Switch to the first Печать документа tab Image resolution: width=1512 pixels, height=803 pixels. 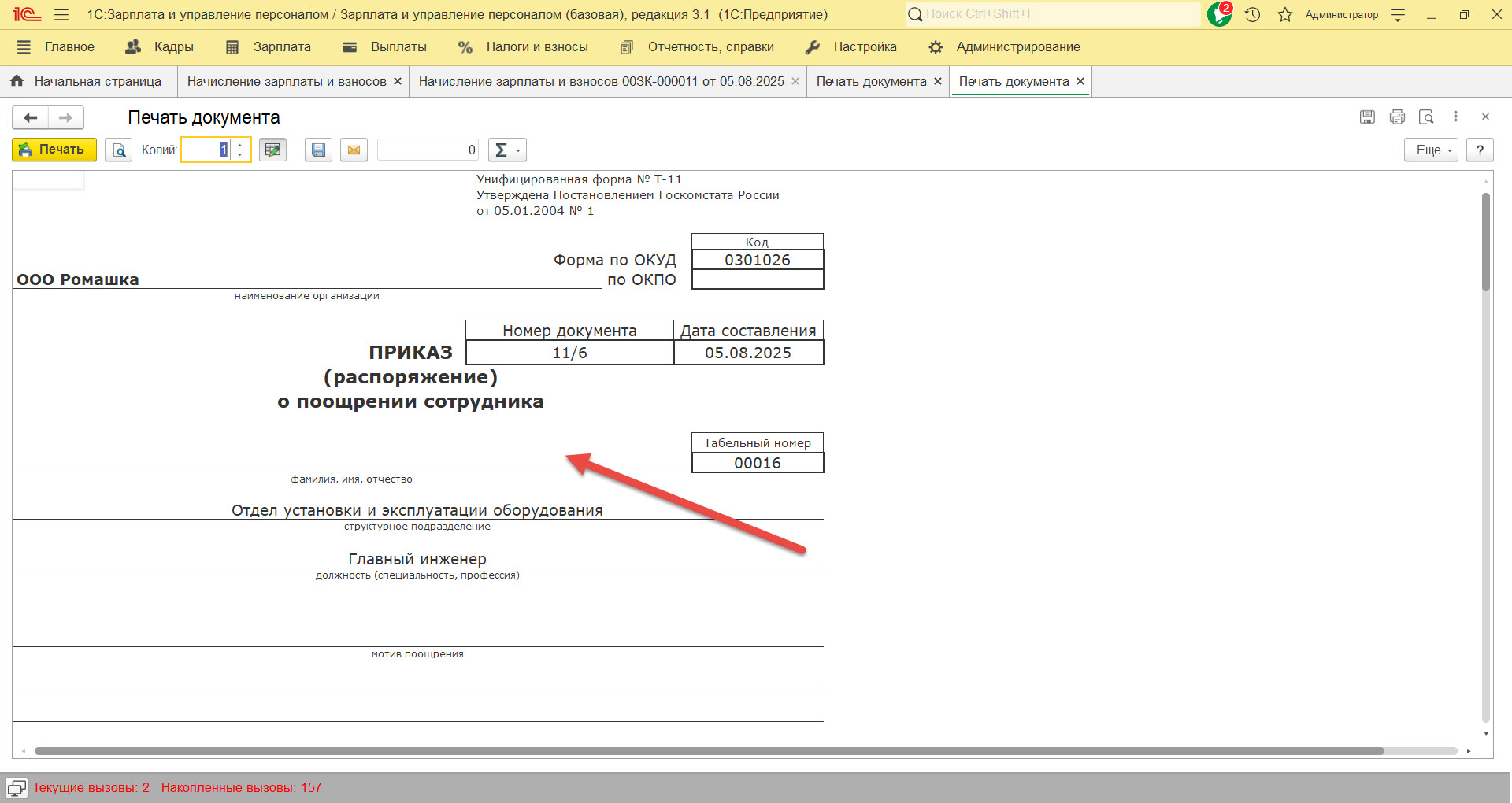871,82
